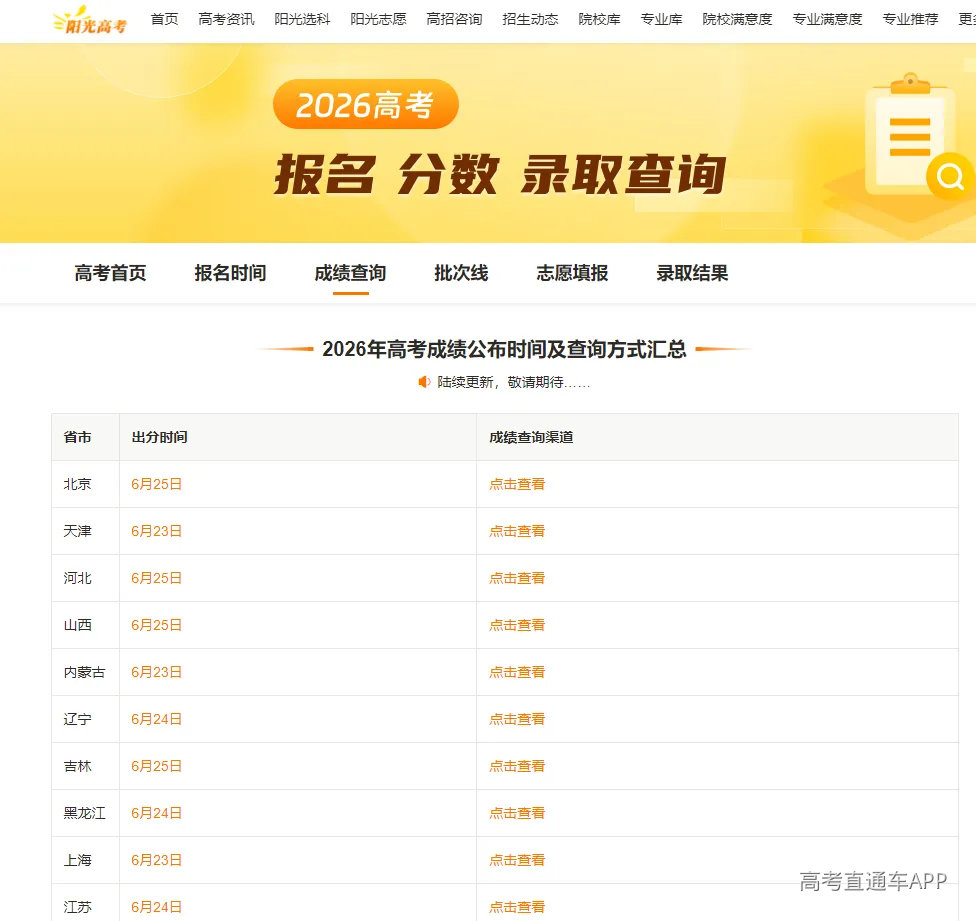
Task: Click the 6月25日 date for 吉林
Action: click(156, 766)
